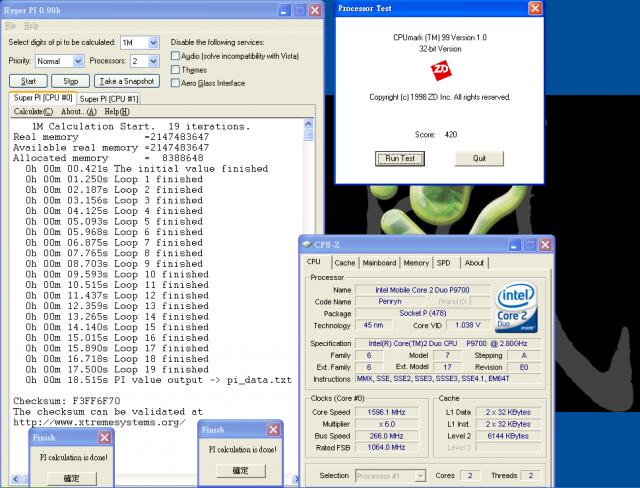
Task: Close the right Finish dialog
Action: tap(273, 429)
